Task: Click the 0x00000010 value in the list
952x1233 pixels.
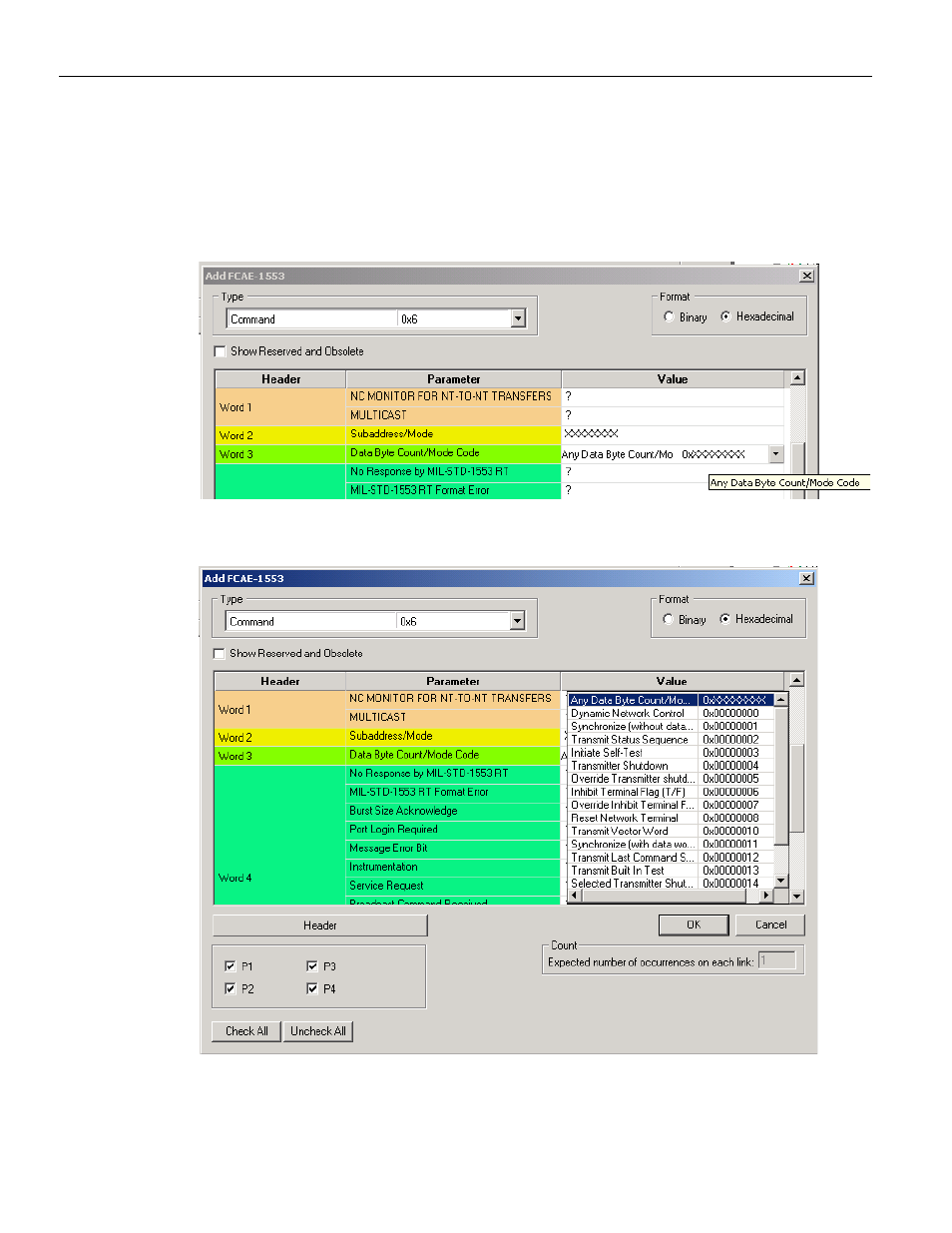Action: [x=730, y=831]
